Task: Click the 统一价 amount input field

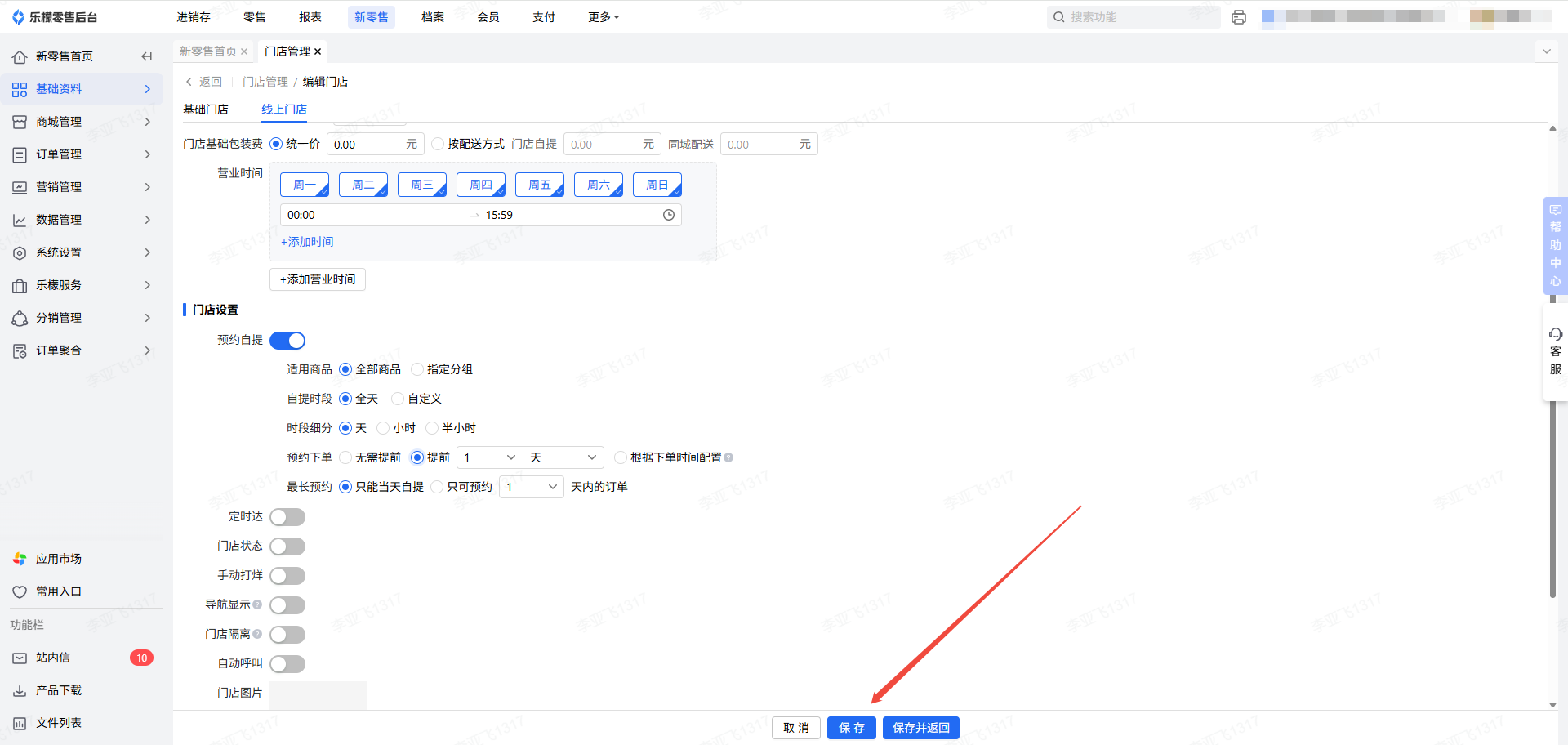Action: tap(376, 144)
